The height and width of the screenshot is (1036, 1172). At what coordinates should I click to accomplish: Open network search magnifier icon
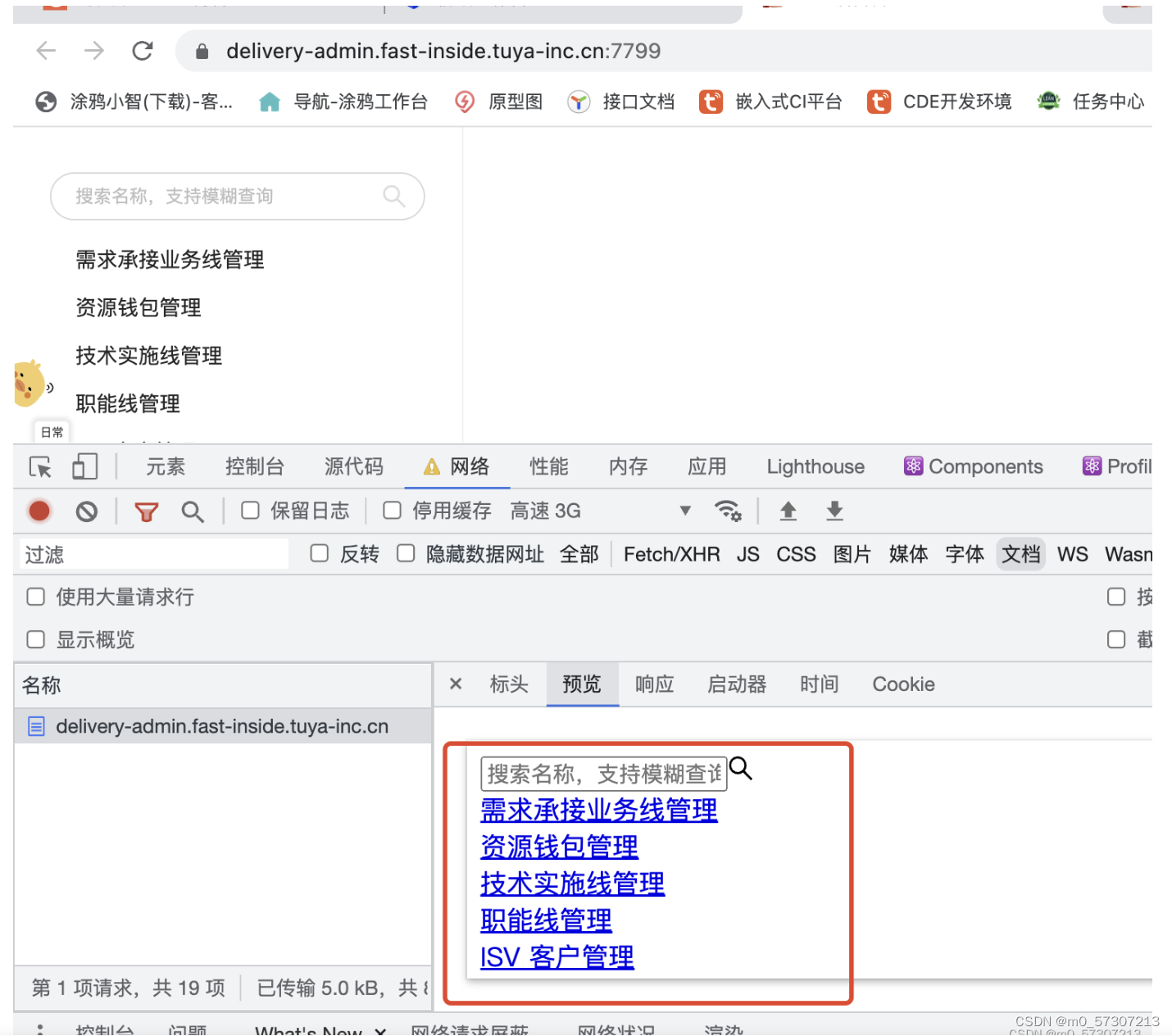(x=193, y=512)
